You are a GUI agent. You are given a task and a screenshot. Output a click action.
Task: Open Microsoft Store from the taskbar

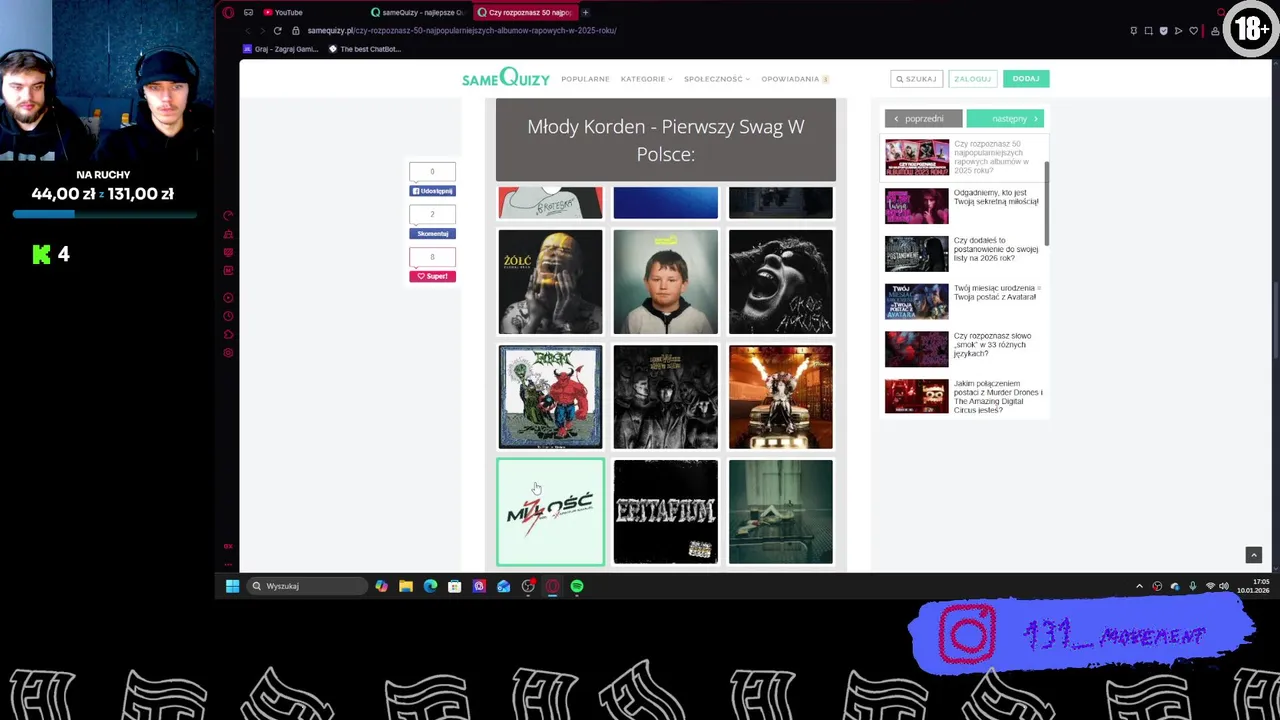454,586
